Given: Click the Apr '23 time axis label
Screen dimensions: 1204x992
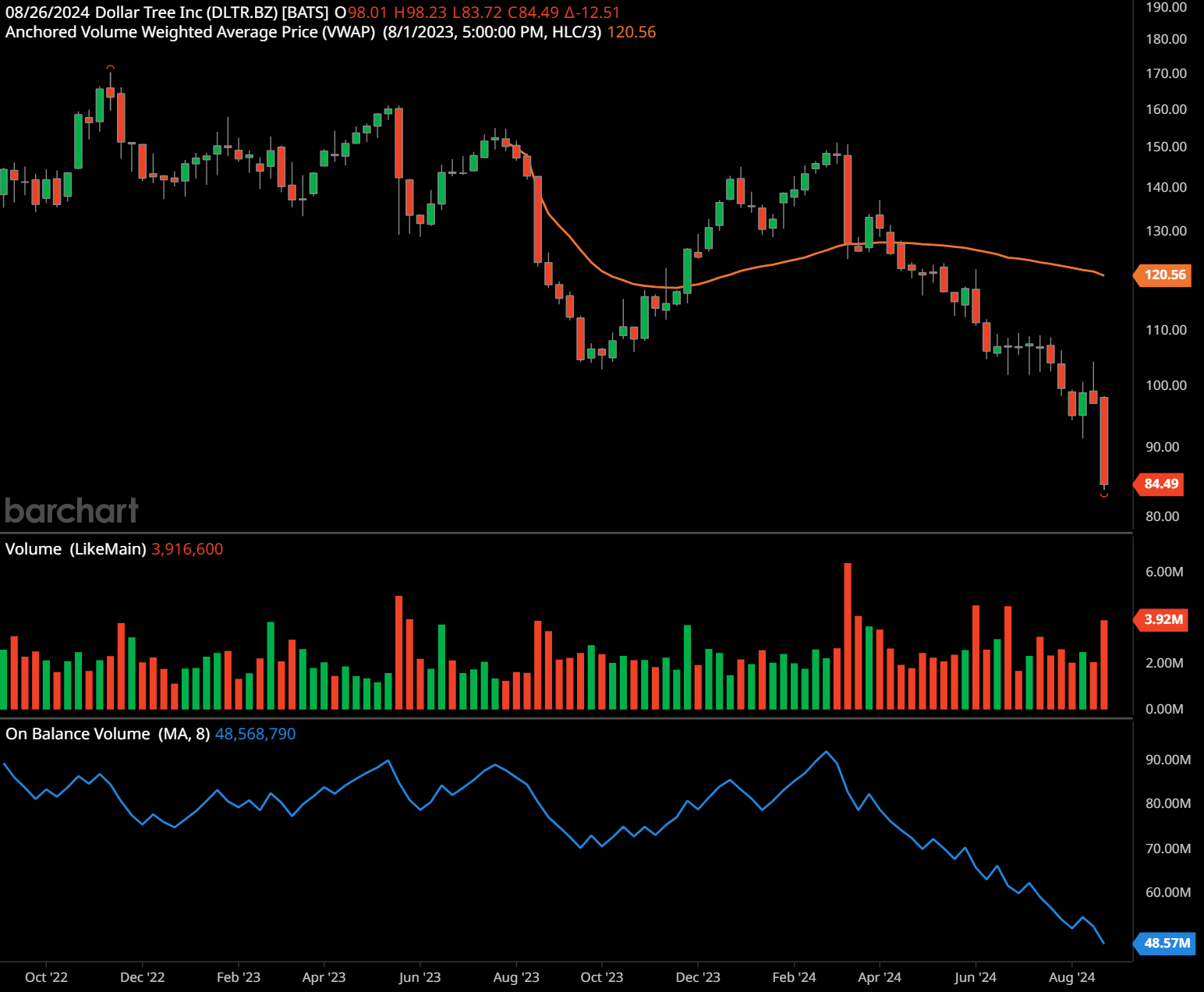Looking at the screenshot, I should coord(324,977).
